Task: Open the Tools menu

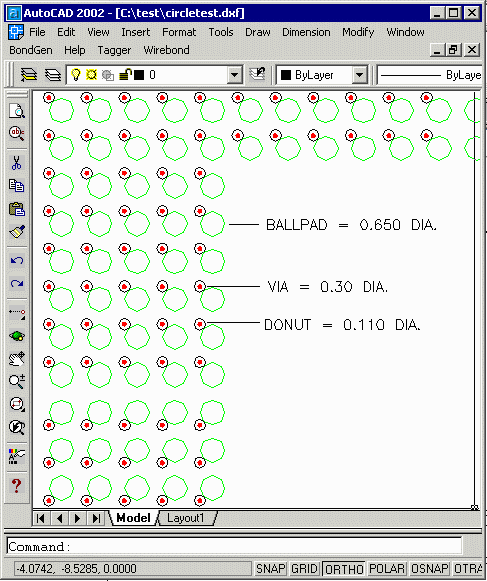Action: pyautogui.click(x=221, y=32)
